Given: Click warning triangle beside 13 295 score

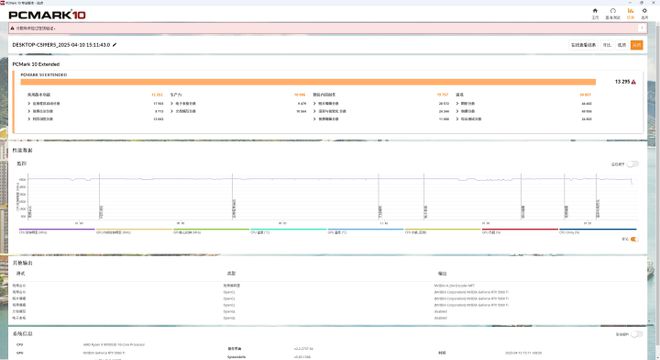Looking at the screenshot, I should coord(633,82).
